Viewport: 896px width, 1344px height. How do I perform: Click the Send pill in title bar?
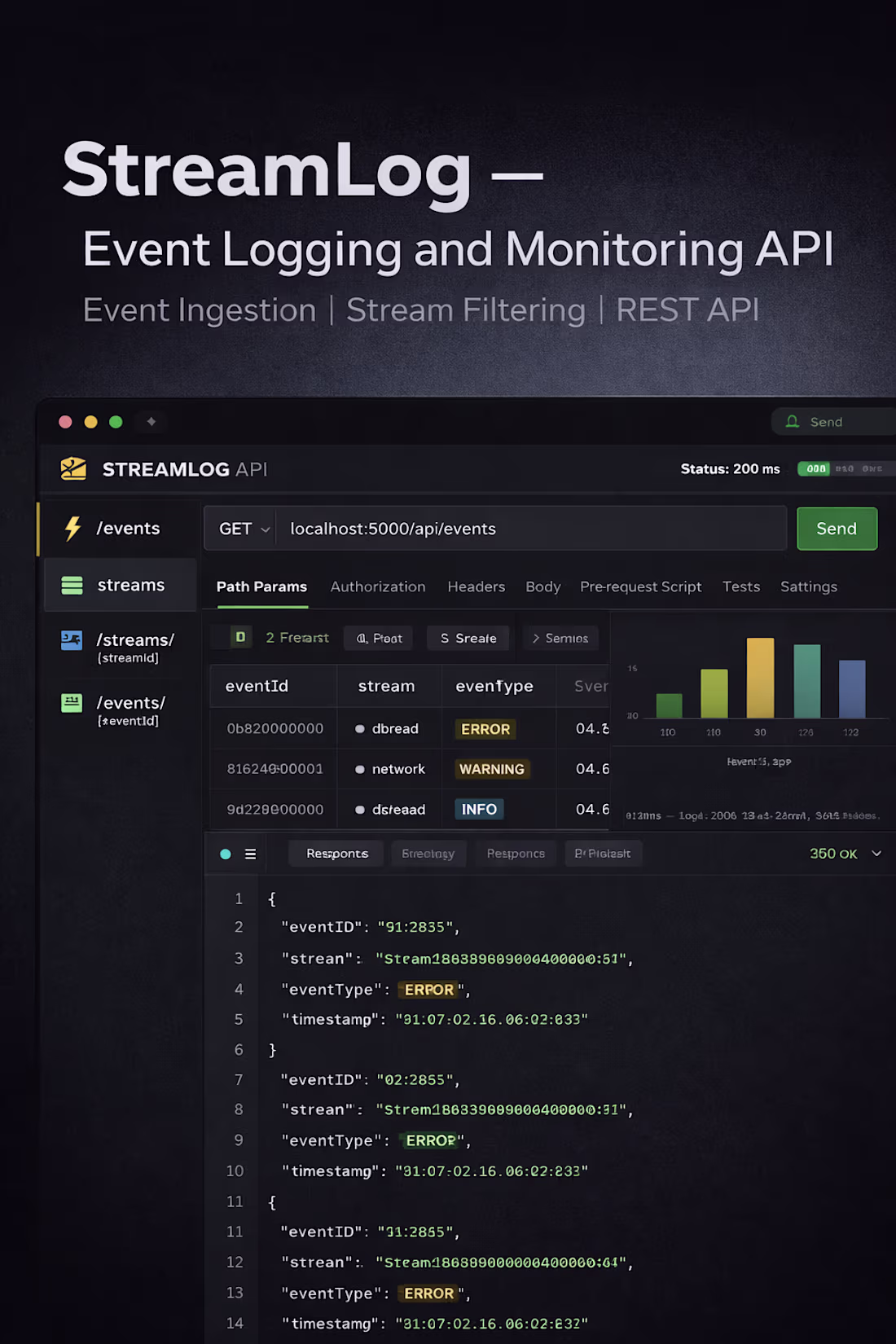click(833, 421)
